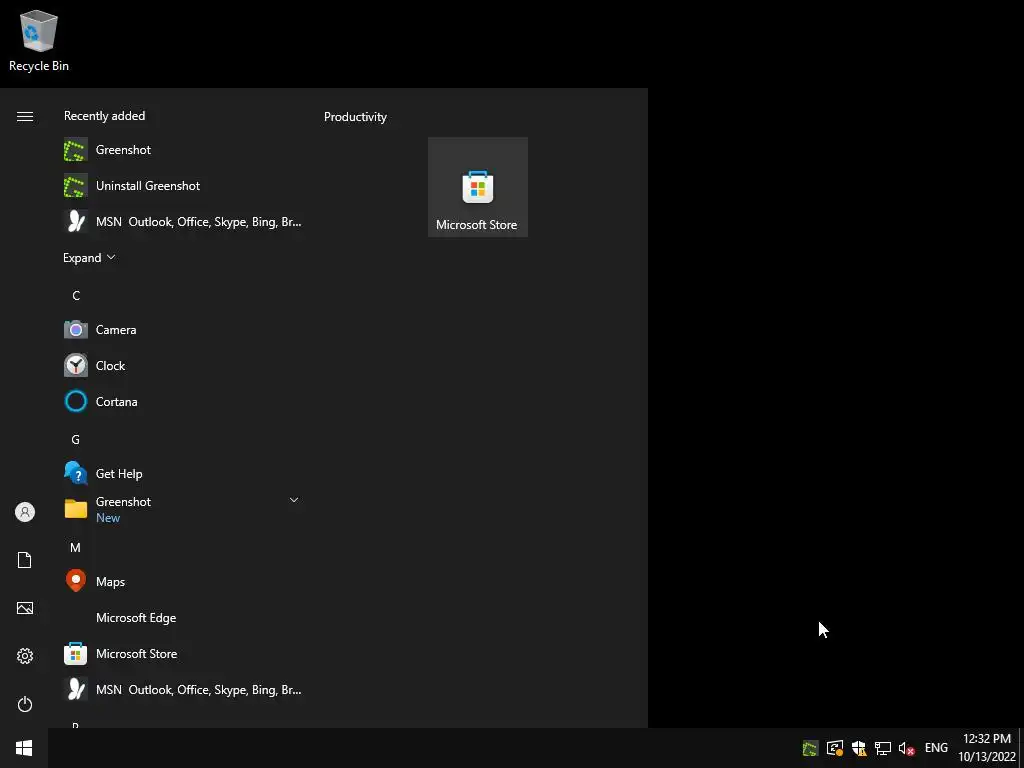Click the Windows Start button

[x=24, y=748]
